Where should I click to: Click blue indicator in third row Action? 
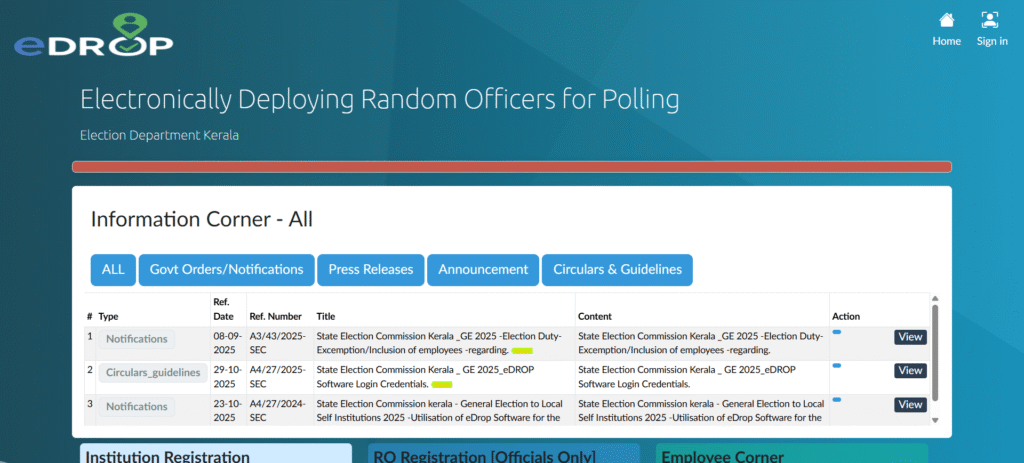pyautogui.click(x=836, y=400)
